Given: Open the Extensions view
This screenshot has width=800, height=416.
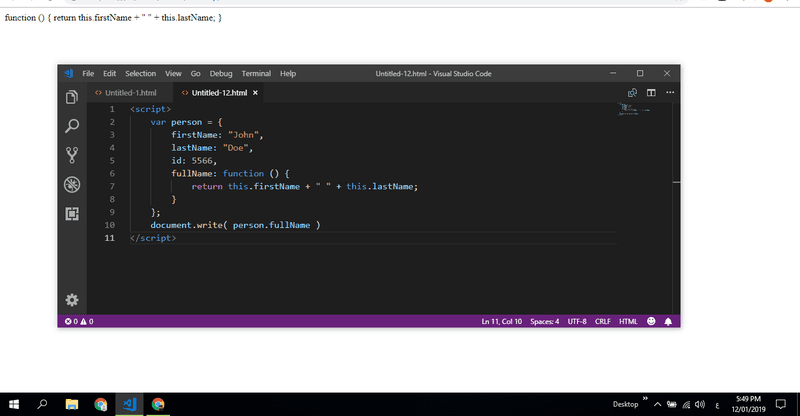Looking at the screenshot, I should pos(72,213).
